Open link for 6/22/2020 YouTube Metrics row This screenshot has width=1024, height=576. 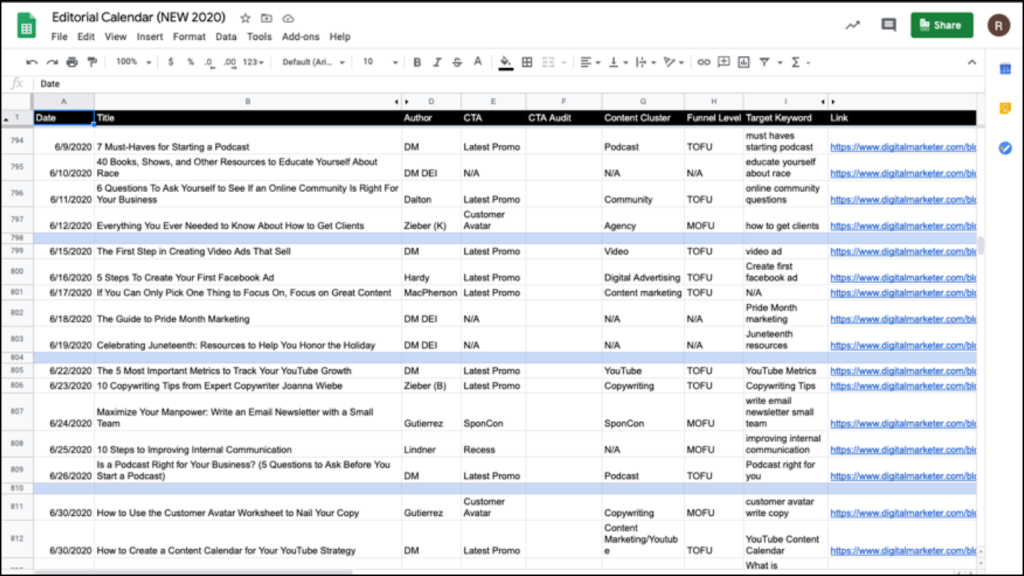pos(903,371)
